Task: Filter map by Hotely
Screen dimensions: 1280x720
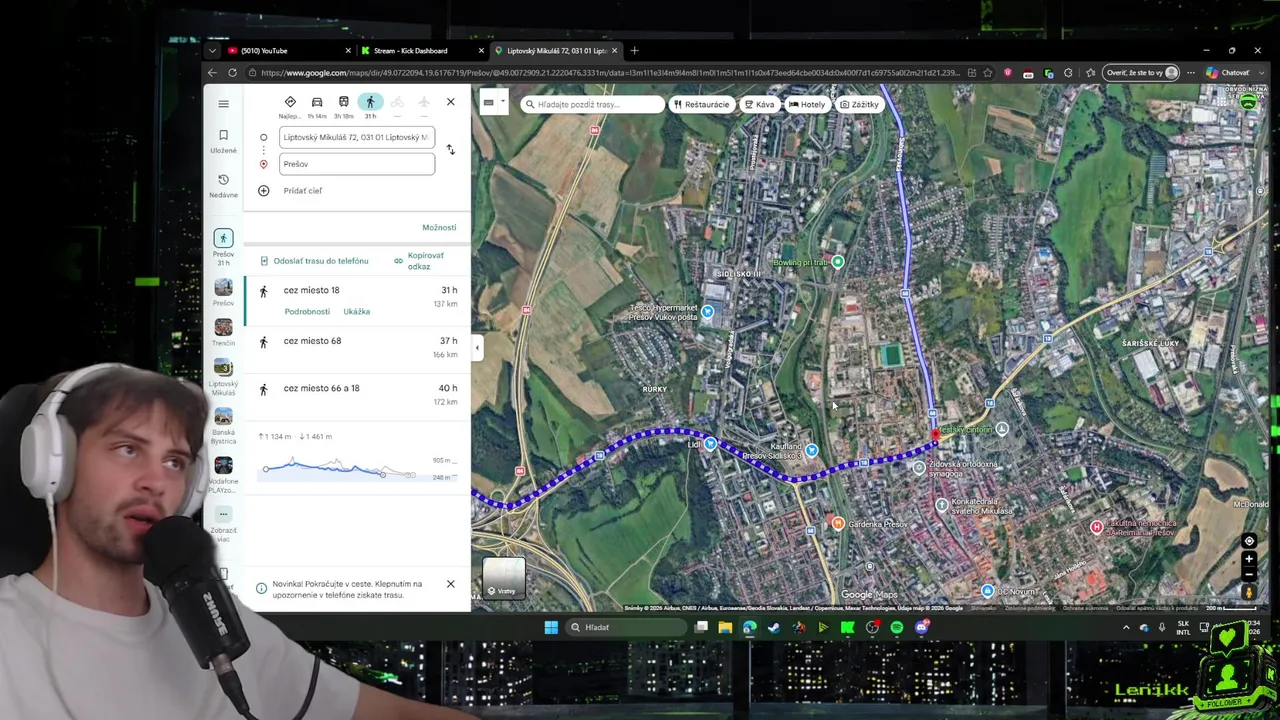Action: 807,104
